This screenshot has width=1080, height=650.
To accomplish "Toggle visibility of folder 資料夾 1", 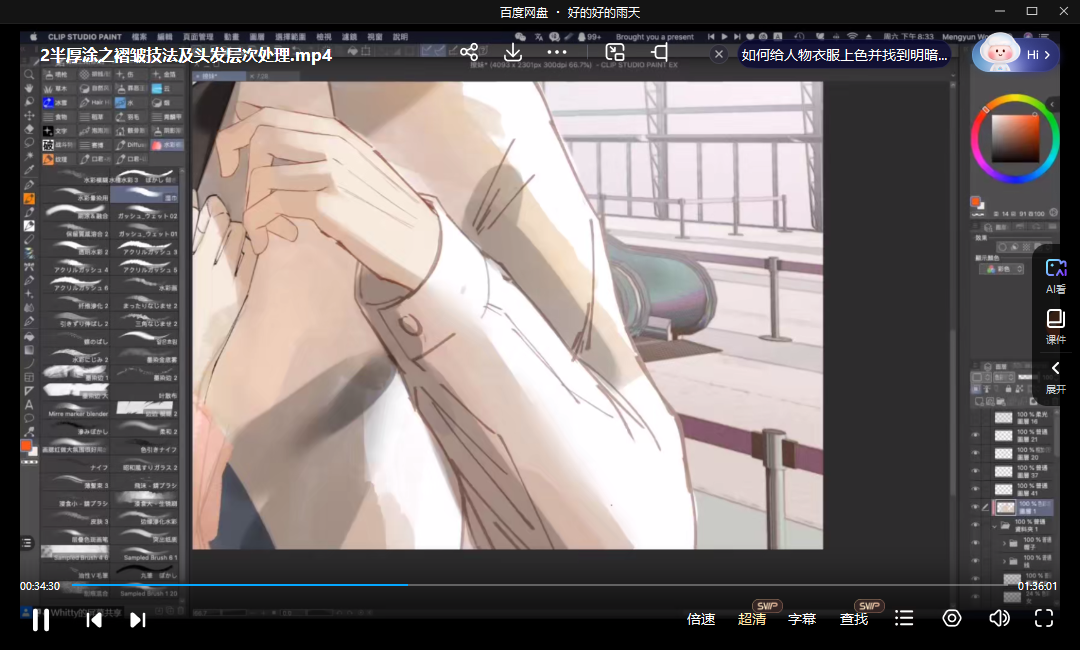I will click(x=975, y=525).
